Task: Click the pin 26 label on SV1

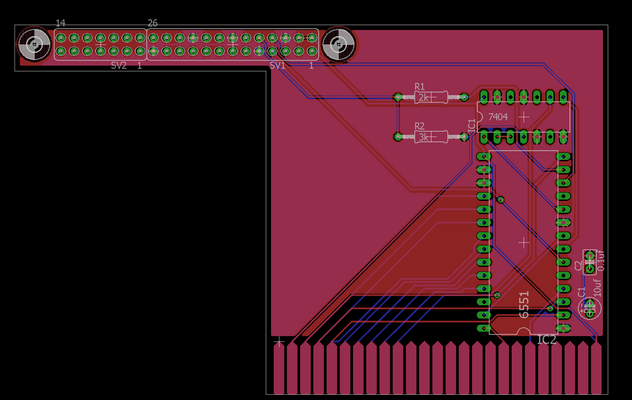Action: (x=152, y=23)
